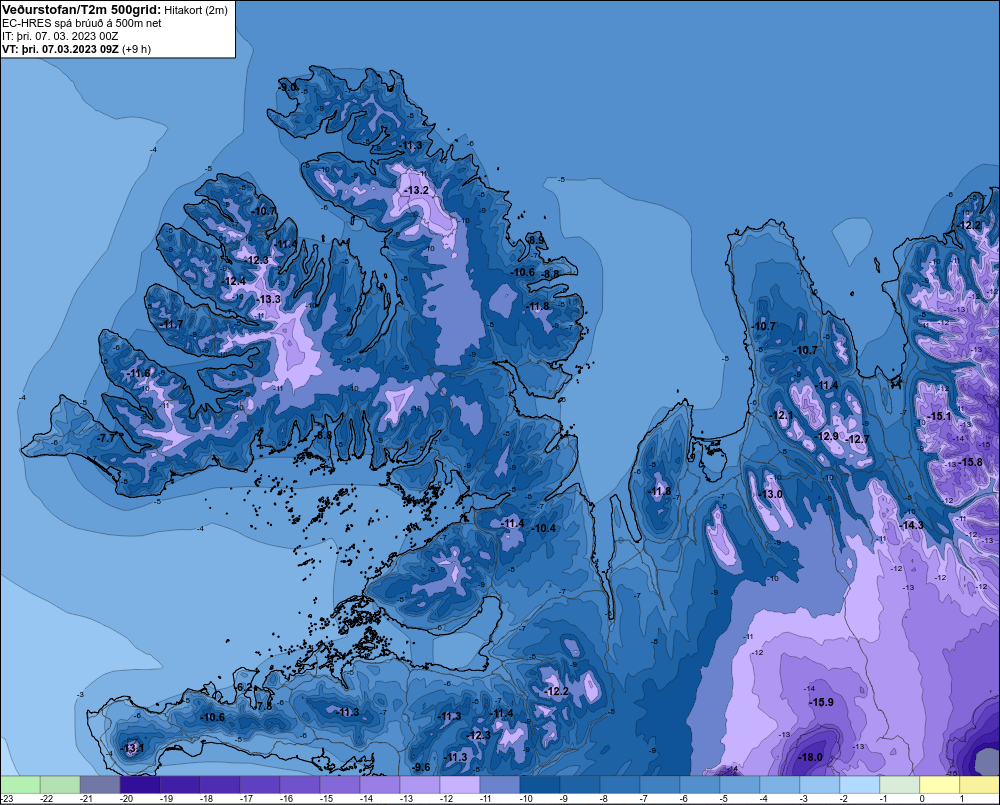
Task: Click the whitish-green legend swatch at -1
Action: tap(899, 785)
